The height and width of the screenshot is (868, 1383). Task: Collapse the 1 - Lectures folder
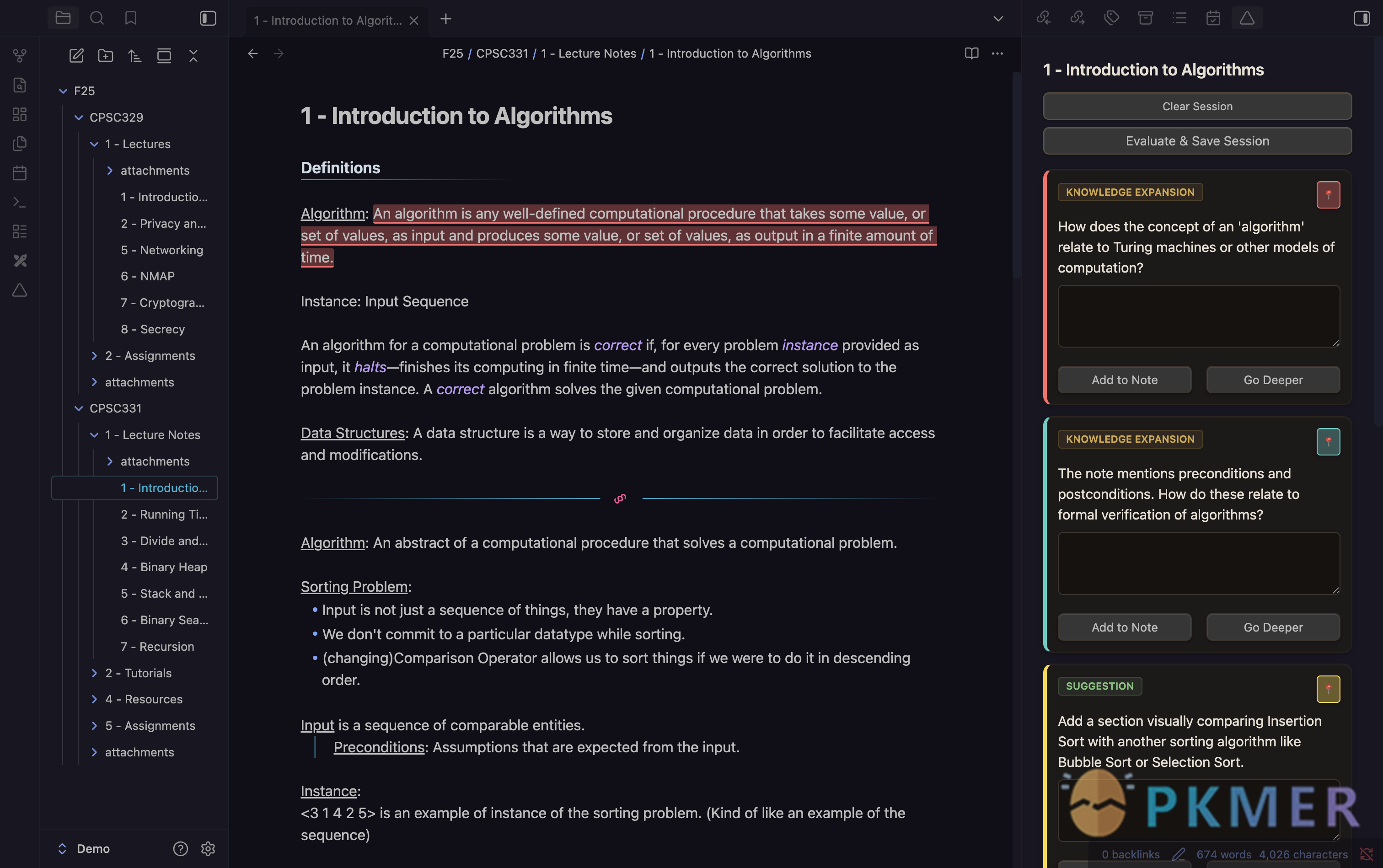coord(94,144)
